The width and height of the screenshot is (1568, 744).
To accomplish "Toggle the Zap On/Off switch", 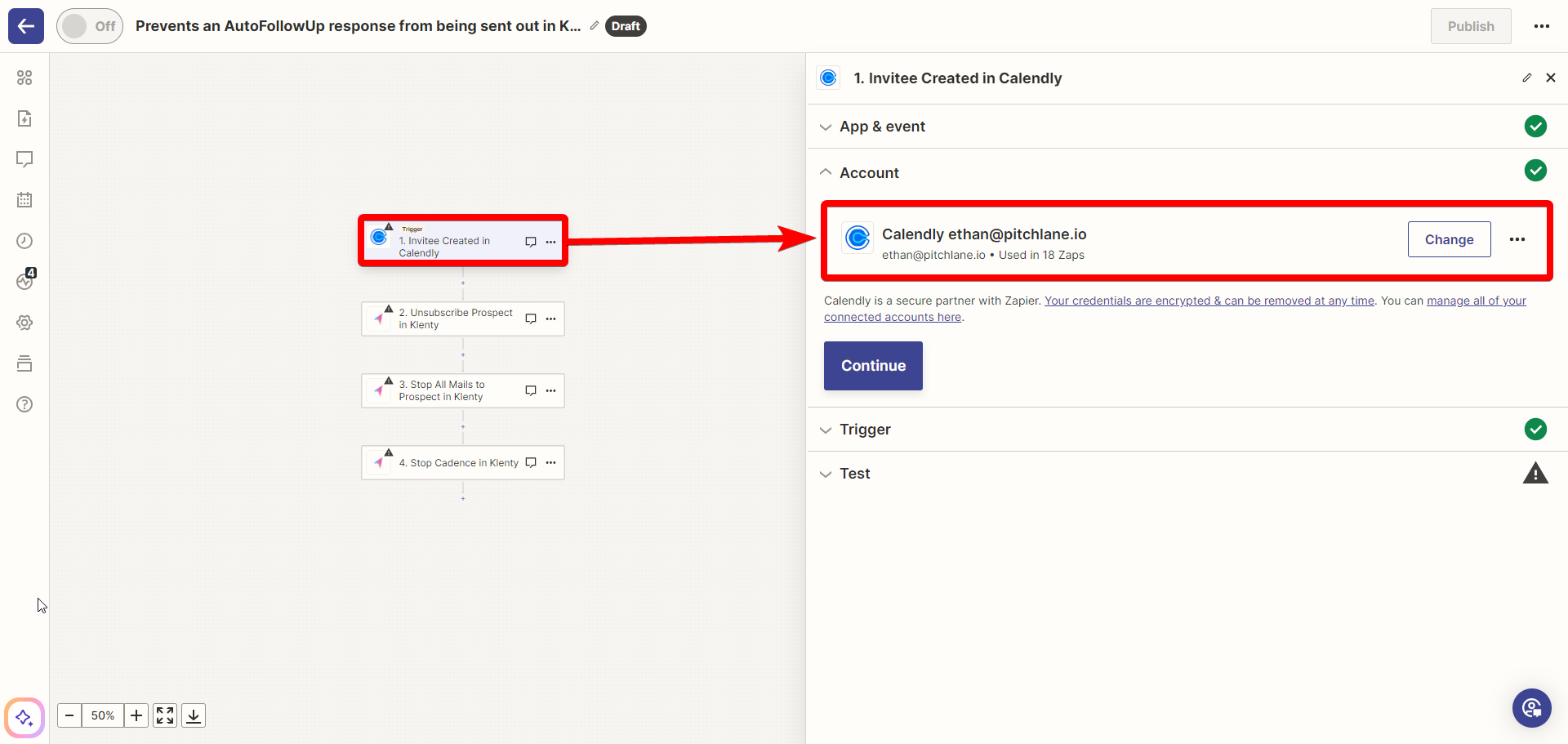I will click(x=90, y=26).
